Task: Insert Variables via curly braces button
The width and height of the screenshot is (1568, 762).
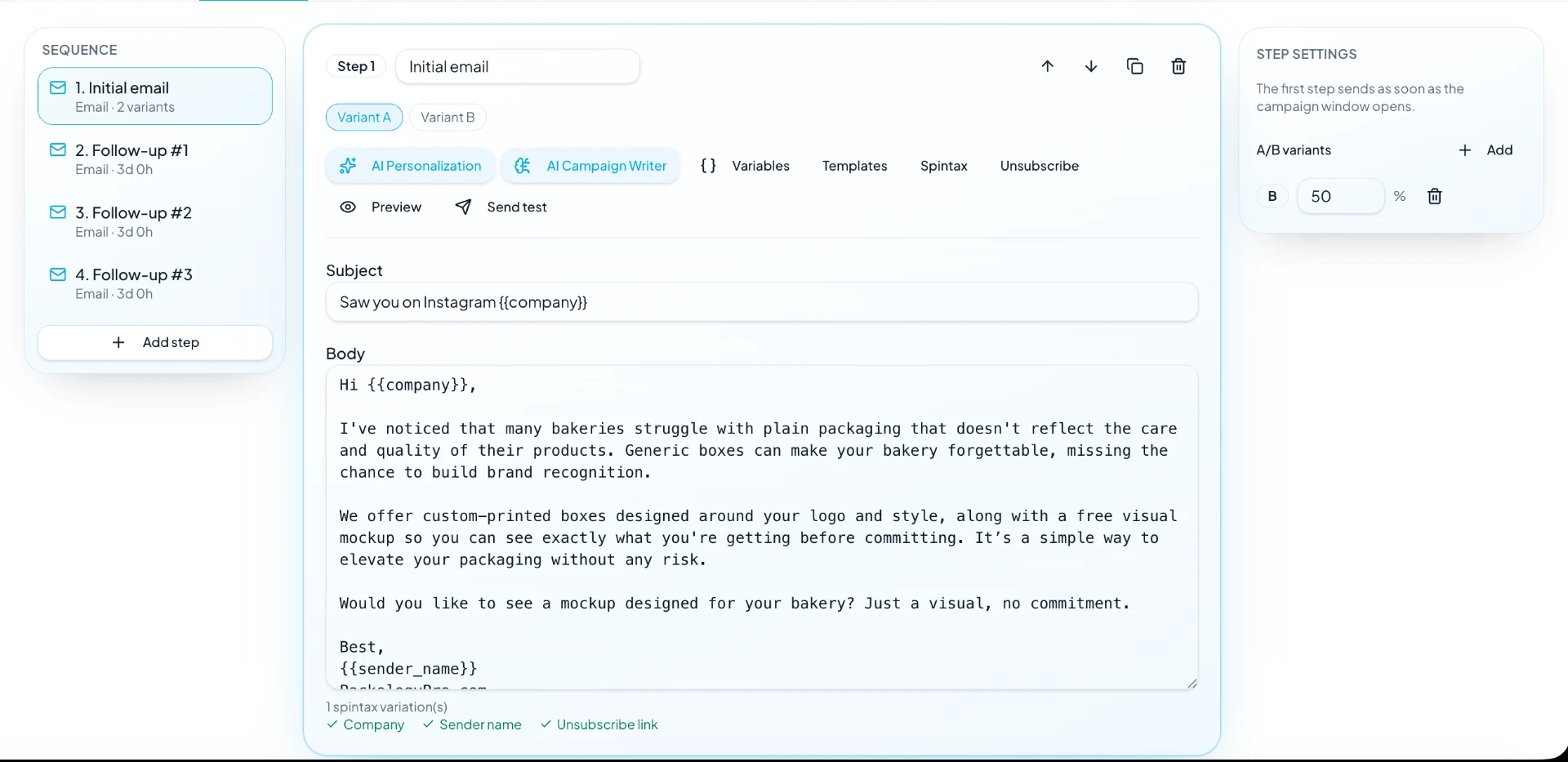Action: click(745, 166)
